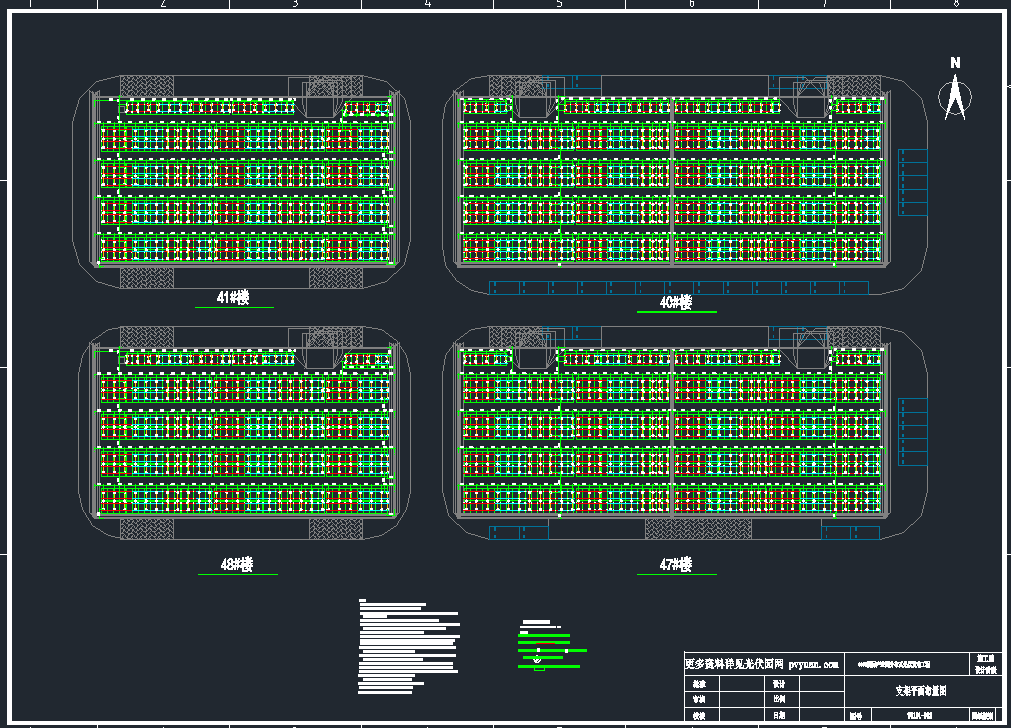This screenshot has width=1011, height=728.
Task: Click the building 47 roof layout plan
Action: point(670,432)
